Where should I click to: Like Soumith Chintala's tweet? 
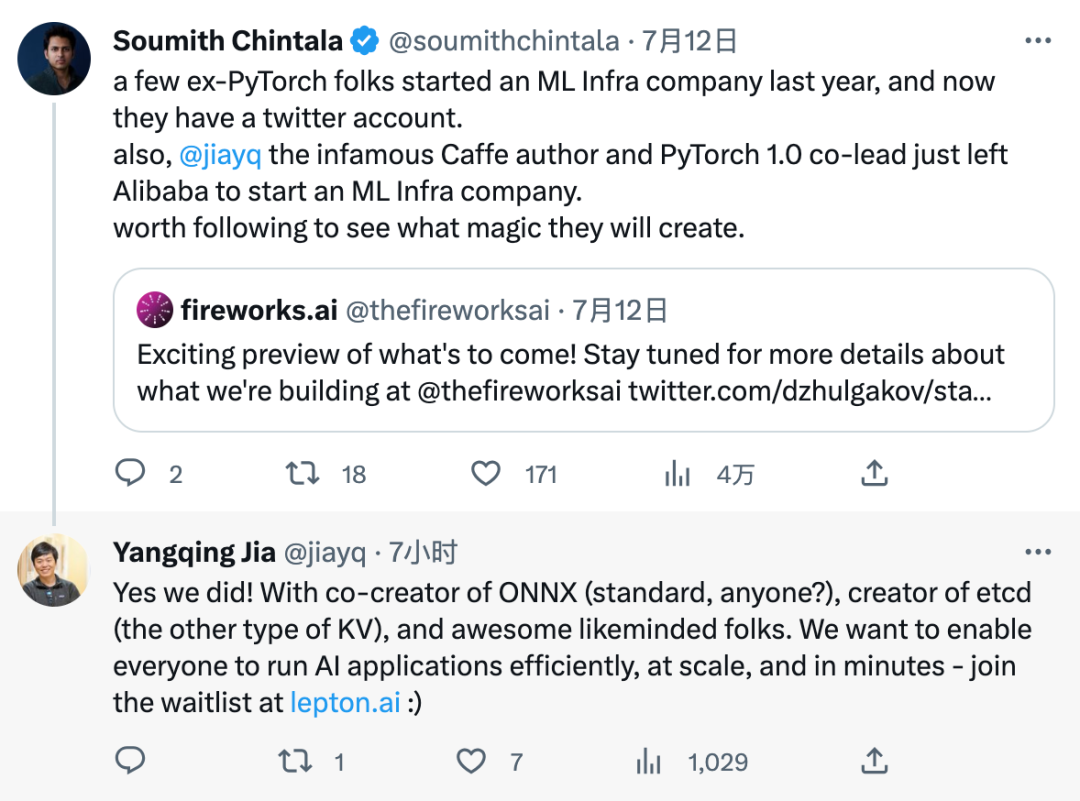[486, 472]
